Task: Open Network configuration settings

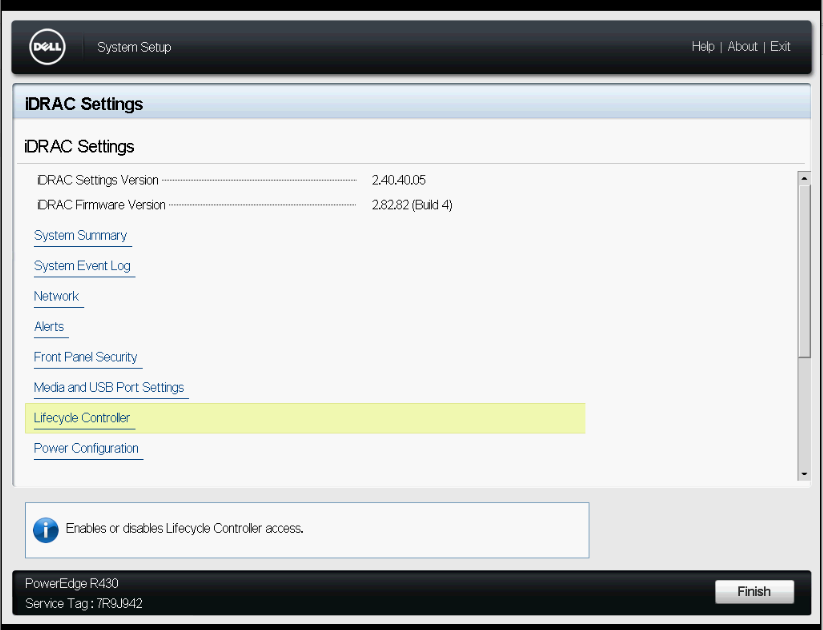Action: pyautogui.click(x=56, y=296)
